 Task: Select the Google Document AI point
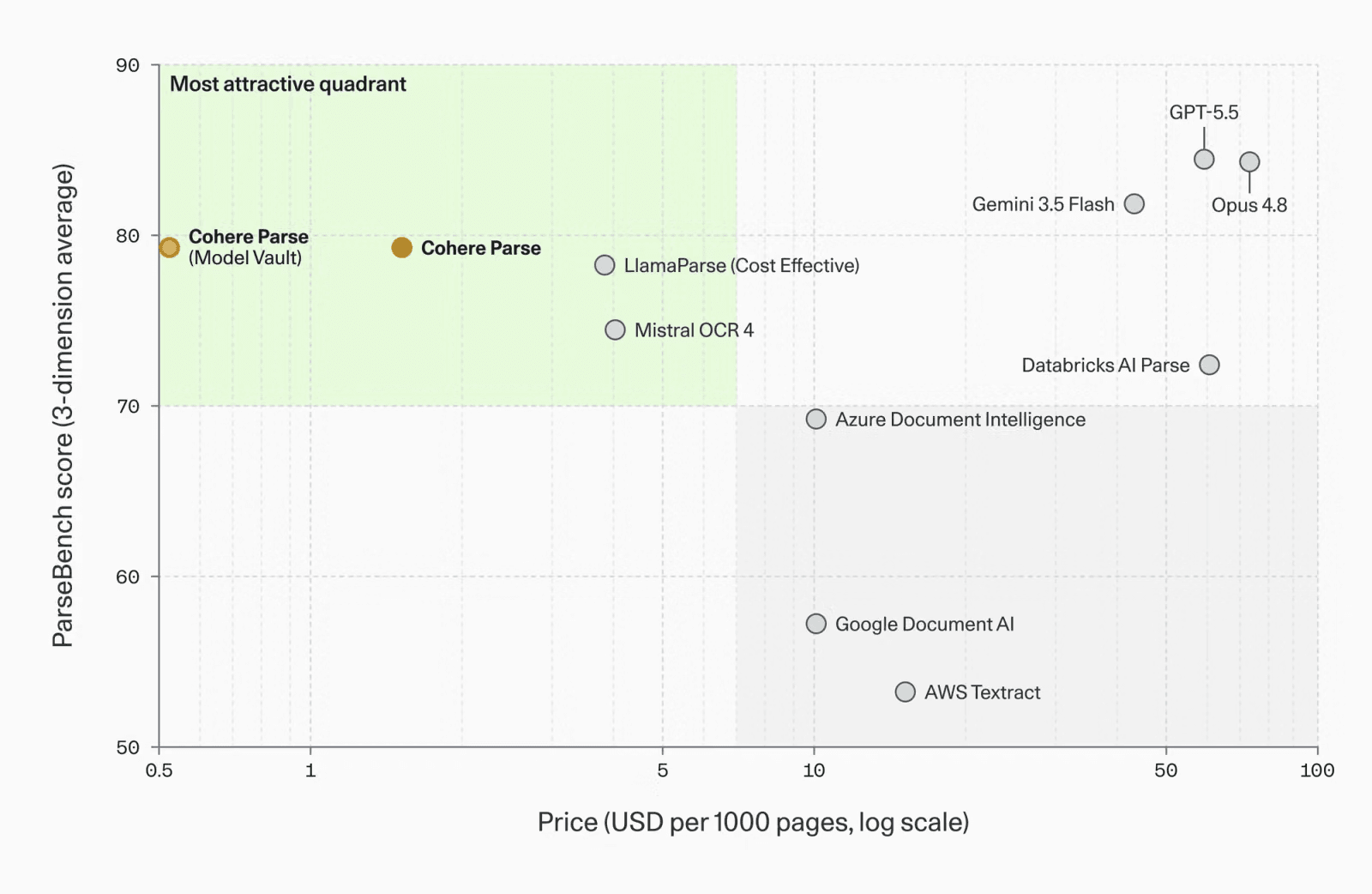[816, 624]
